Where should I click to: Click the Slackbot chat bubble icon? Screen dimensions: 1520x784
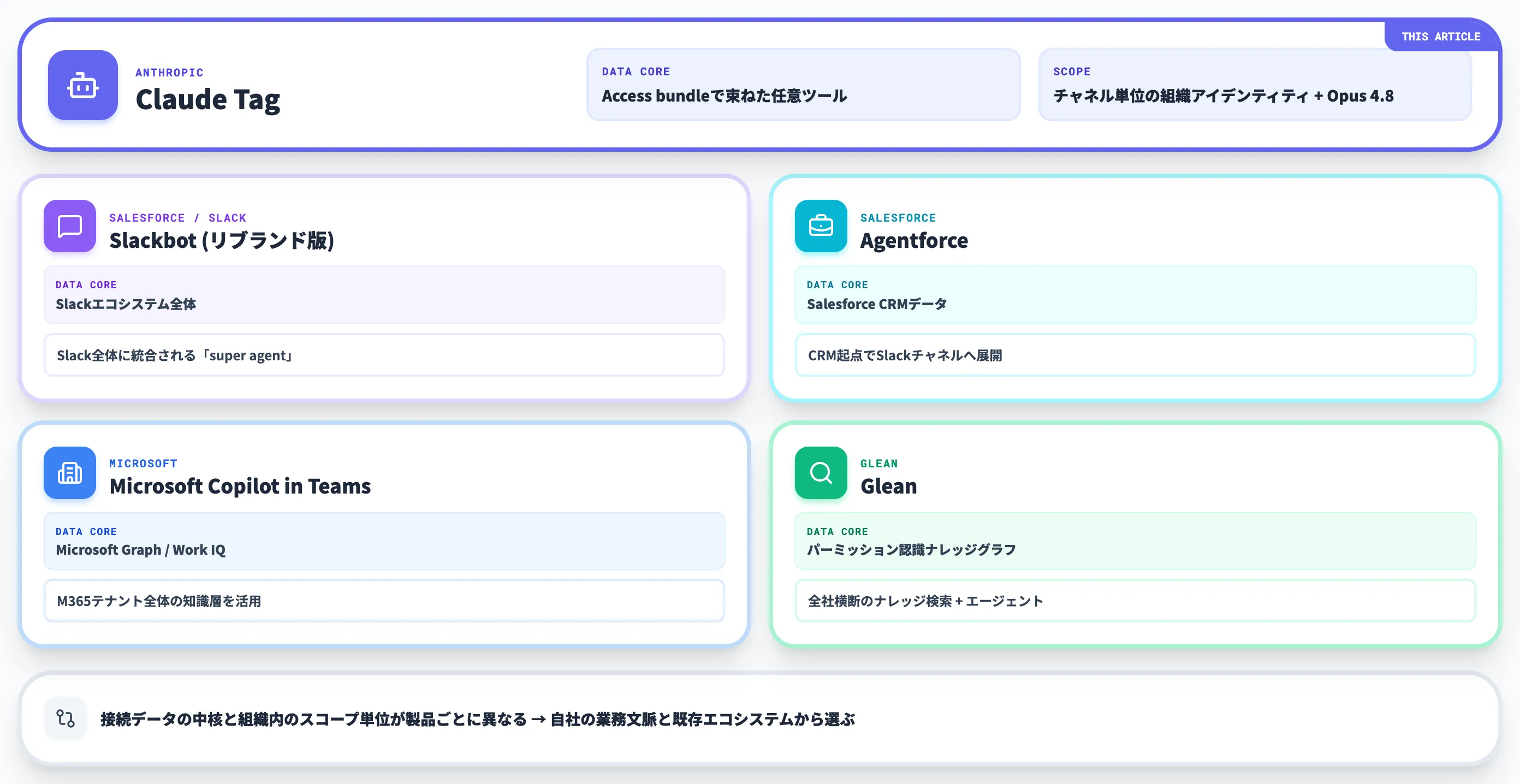(x=70, y=226)
